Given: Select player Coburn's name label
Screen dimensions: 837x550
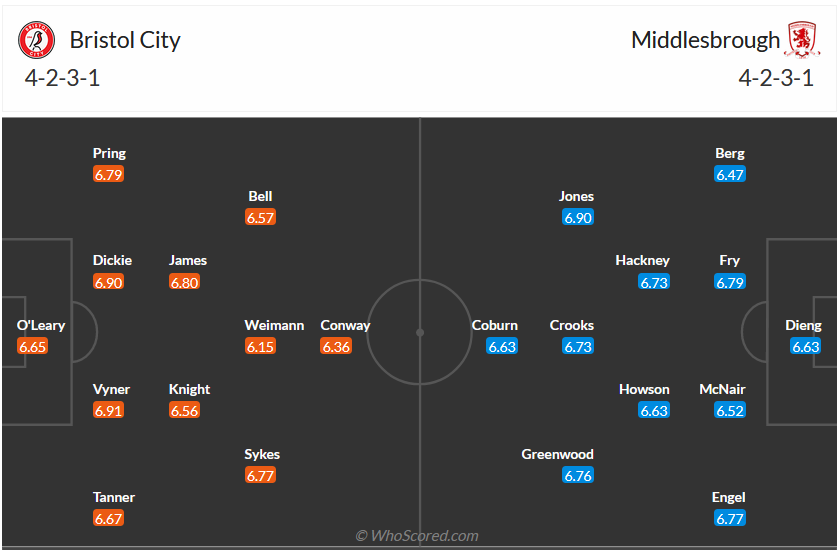Looking at the screenshot, I should (495, 325).
